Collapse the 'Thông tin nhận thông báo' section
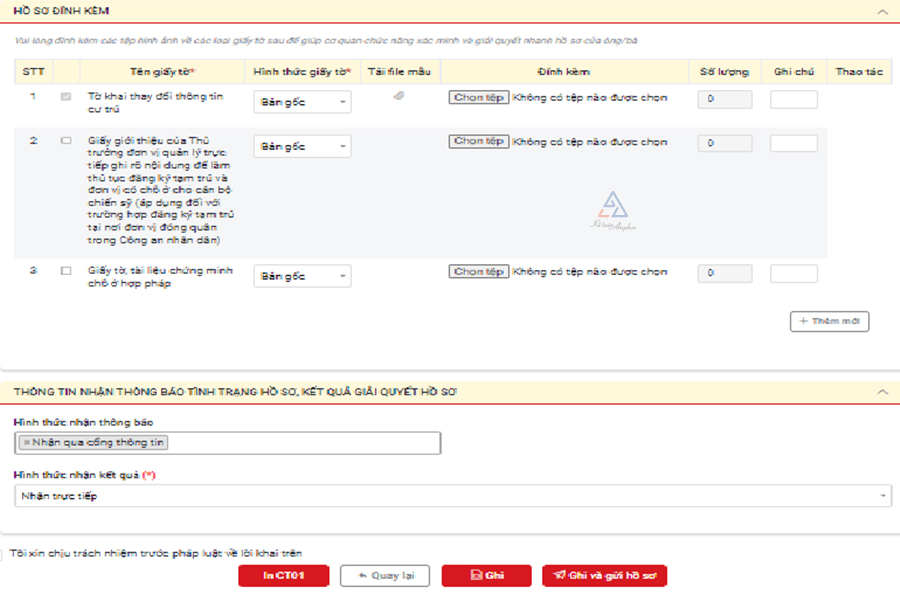900x596 pixels. tap(882, 393)
